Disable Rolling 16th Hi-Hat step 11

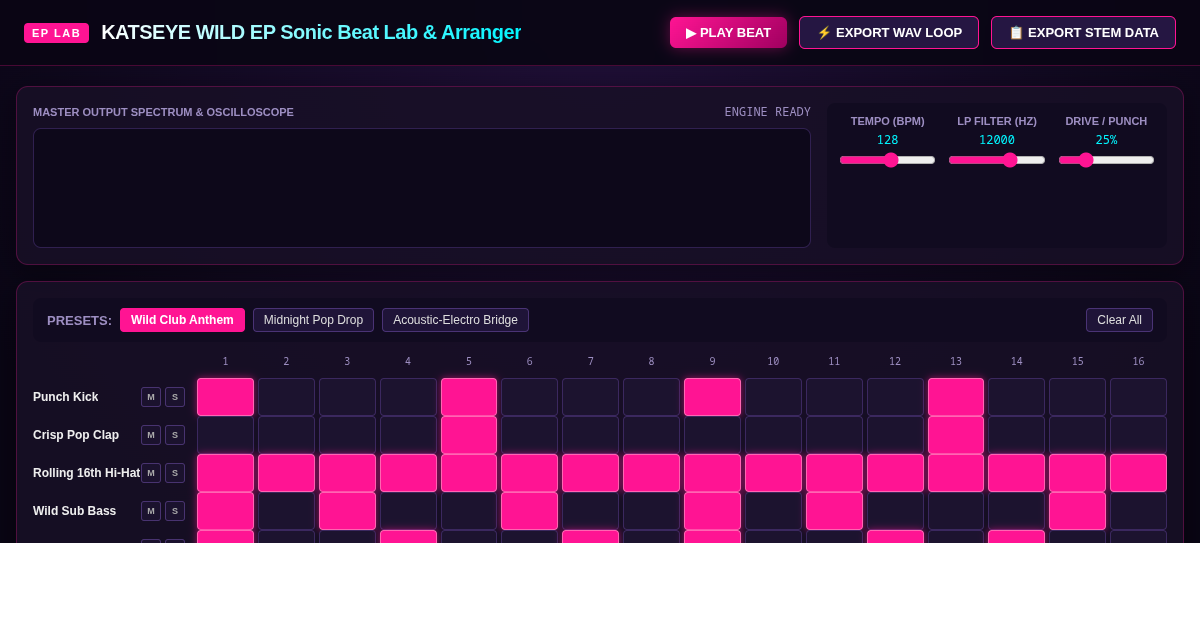(x=834, y=473)
